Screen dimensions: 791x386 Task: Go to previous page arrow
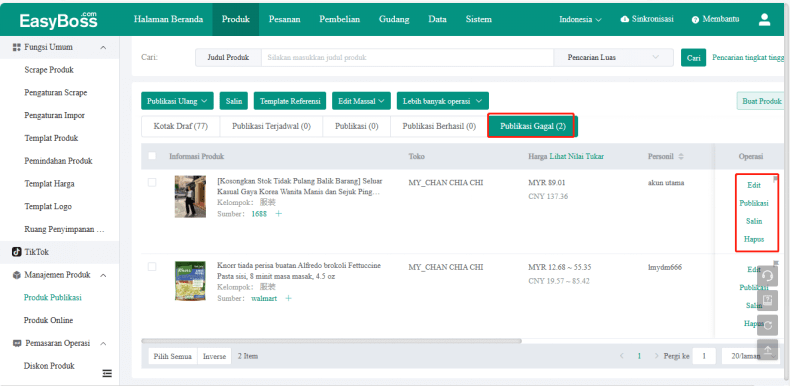[622, 356]
